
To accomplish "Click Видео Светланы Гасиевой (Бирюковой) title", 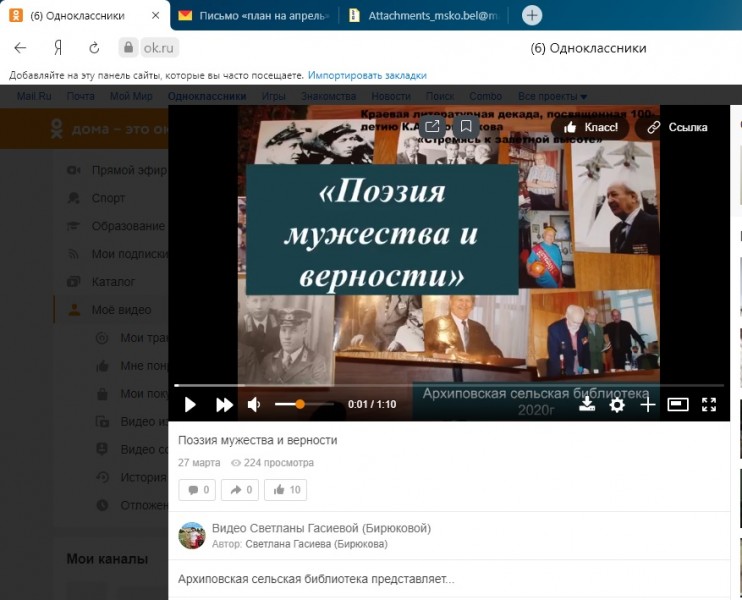I will point(321,528).
